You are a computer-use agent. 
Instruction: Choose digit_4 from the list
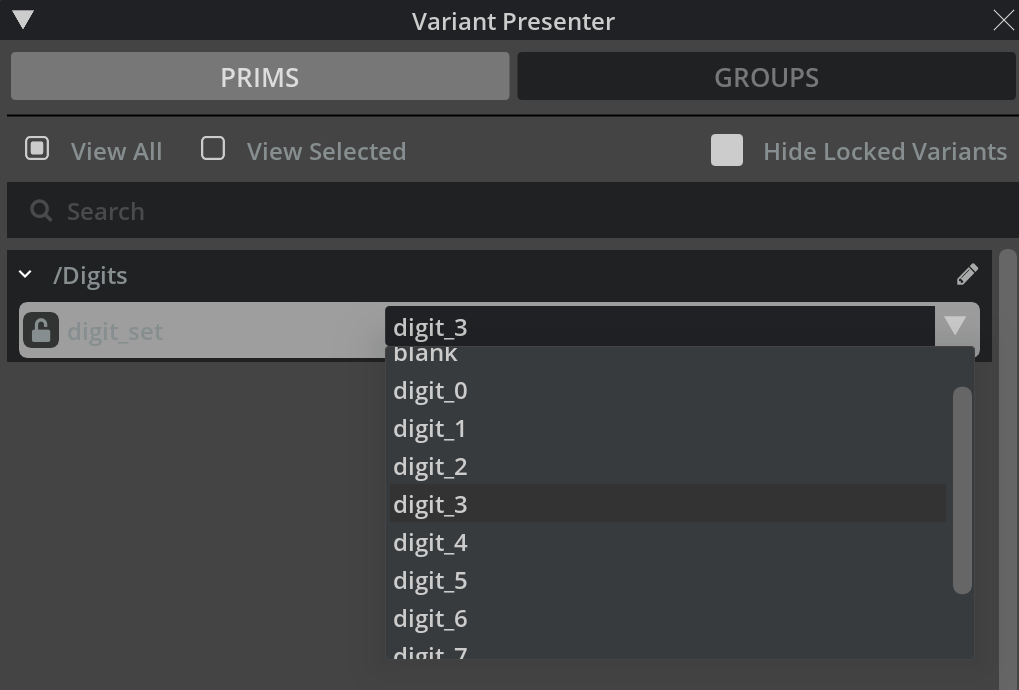tap(430, 543)
